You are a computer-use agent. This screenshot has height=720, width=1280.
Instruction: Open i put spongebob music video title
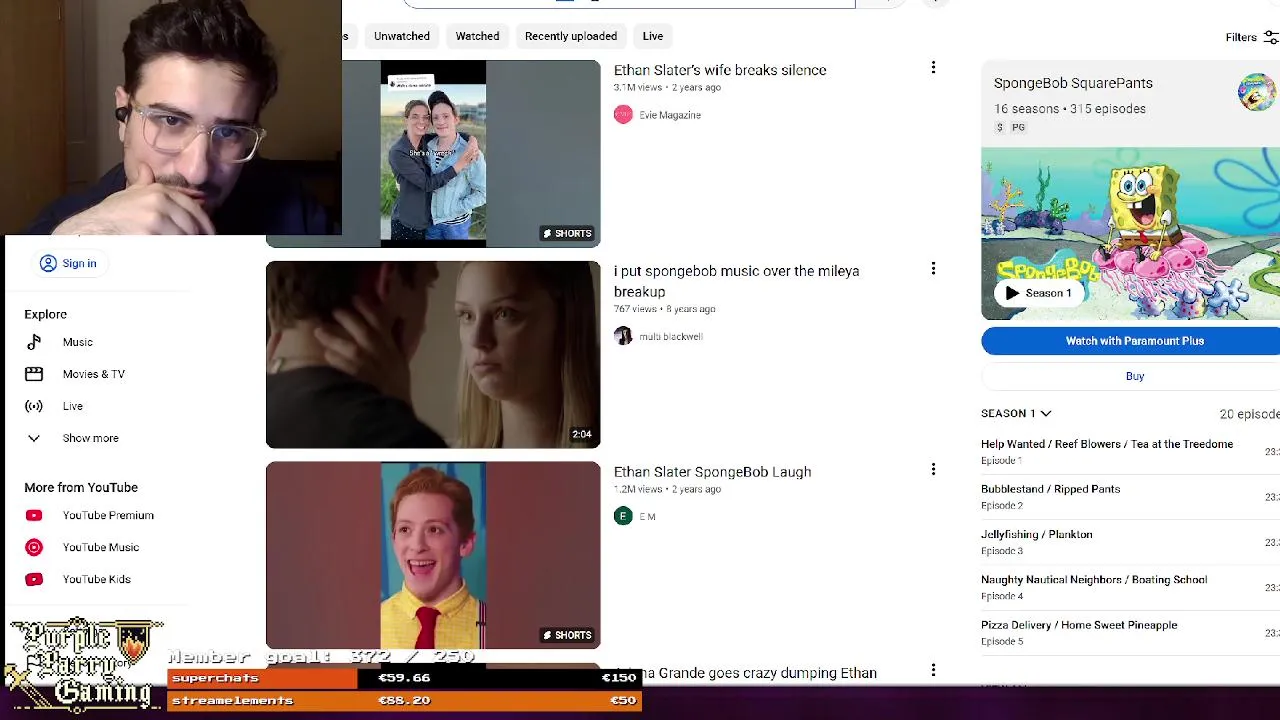click(x=736, y=281)
